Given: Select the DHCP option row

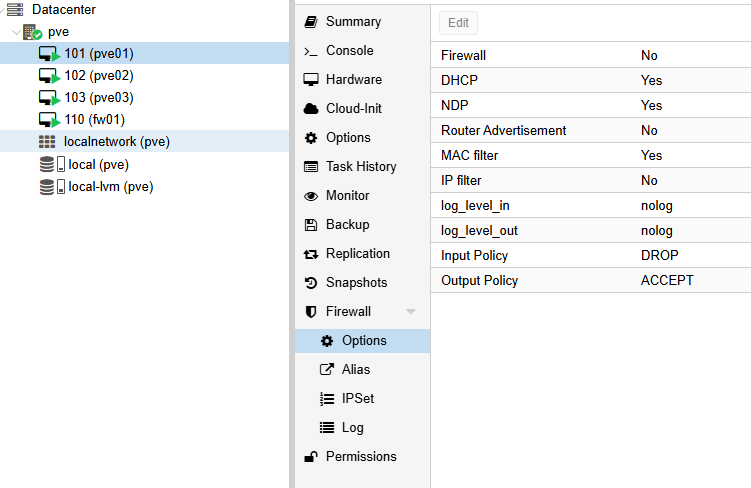Looking at the screenshot, I should pyautogui.click(x=591, y=80).
